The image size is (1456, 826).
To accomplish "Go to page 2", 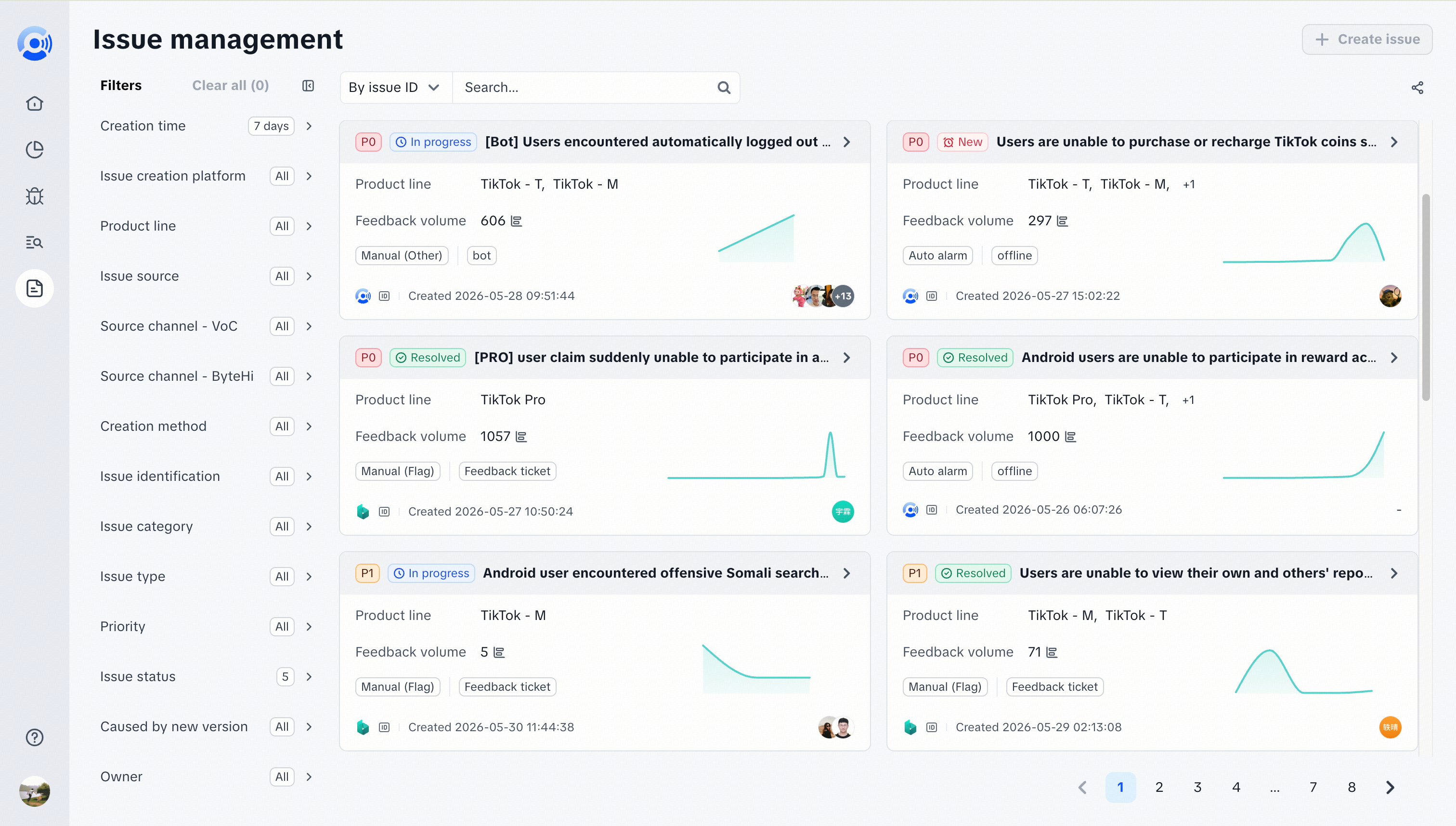I will click(x=1158, y=787).
